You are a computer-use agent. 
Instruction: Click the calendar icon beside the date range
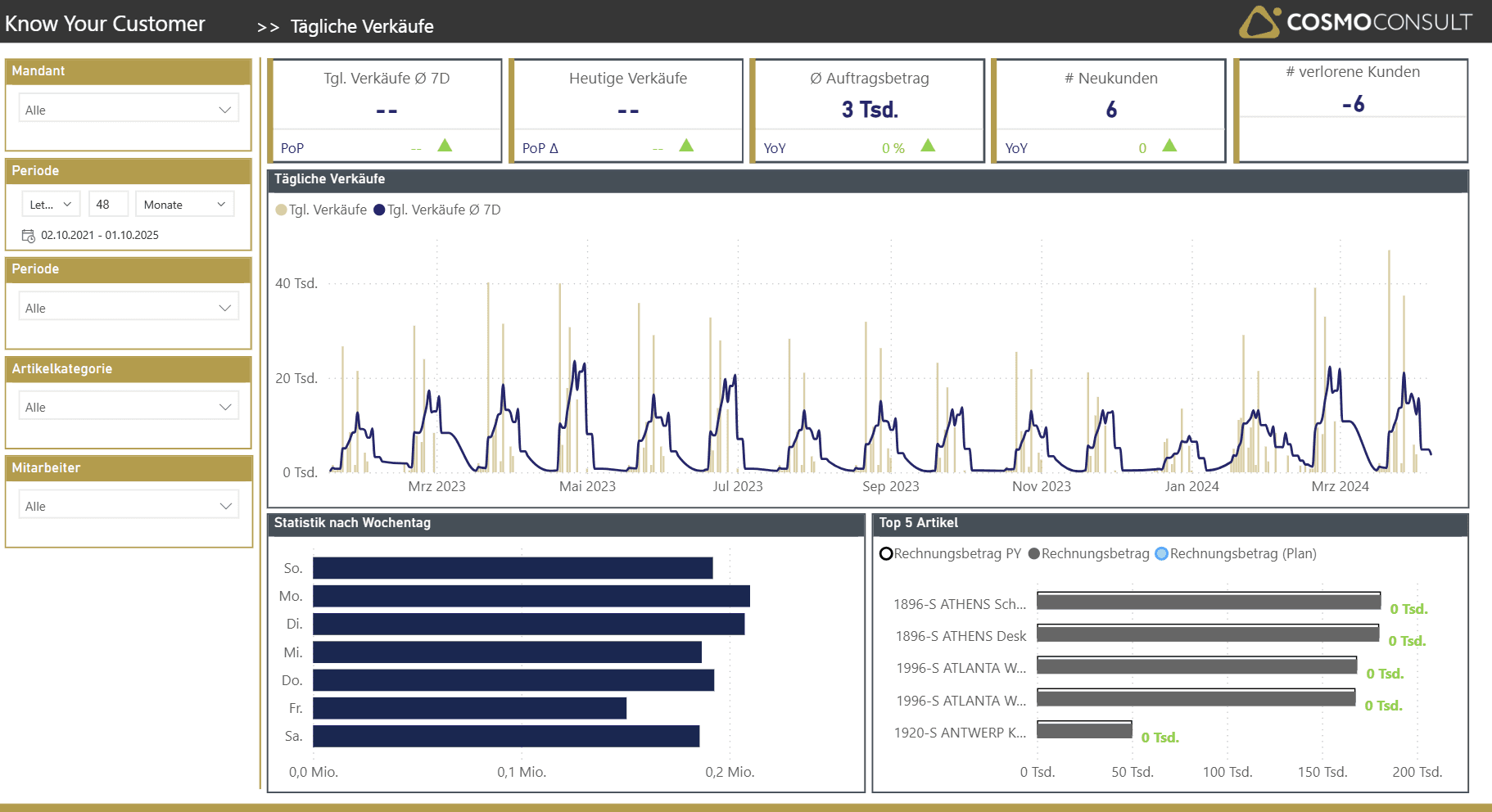click(29, 236)
